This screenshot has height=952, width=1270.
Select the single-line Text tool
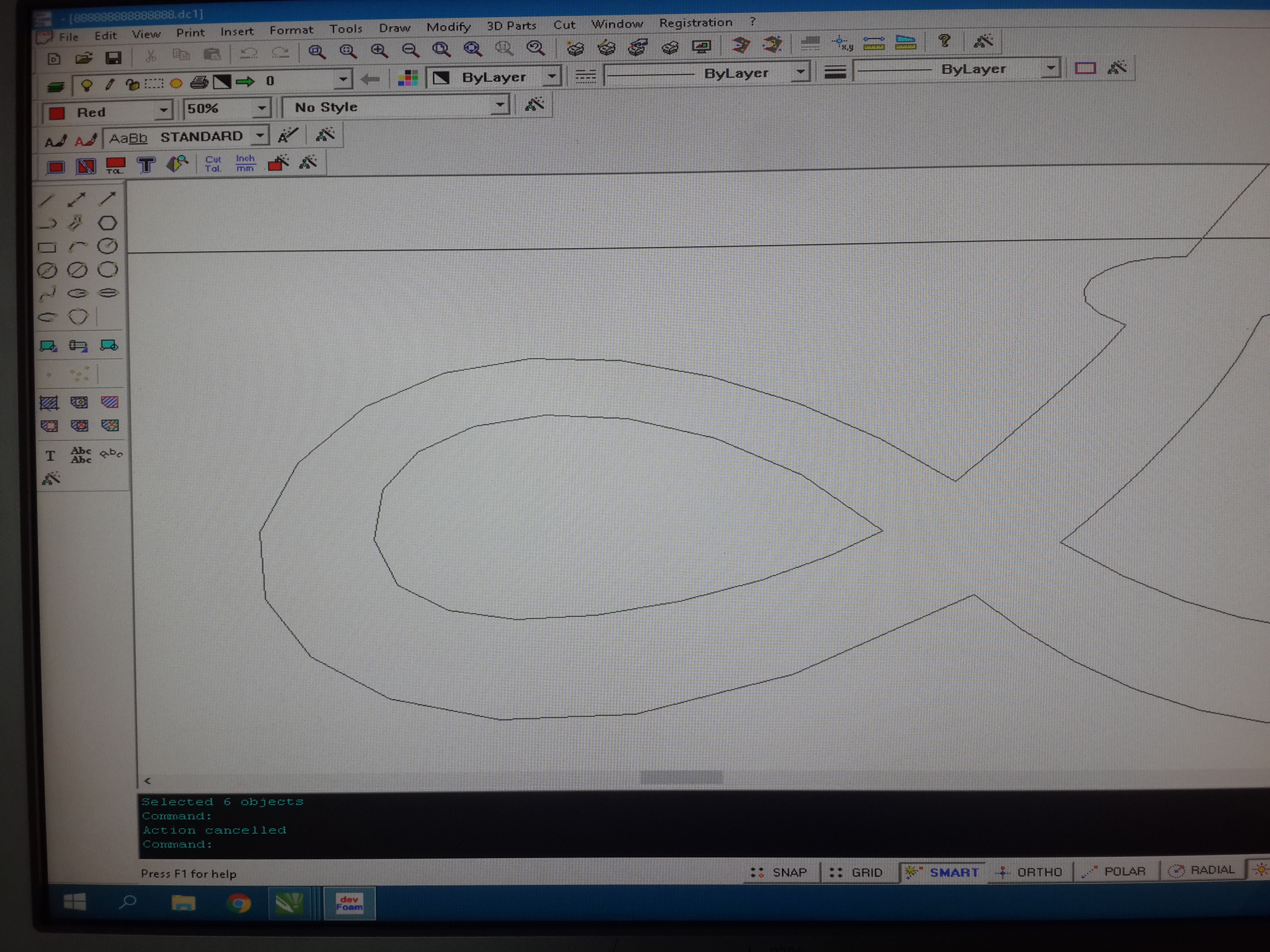(x=50, y=456)
